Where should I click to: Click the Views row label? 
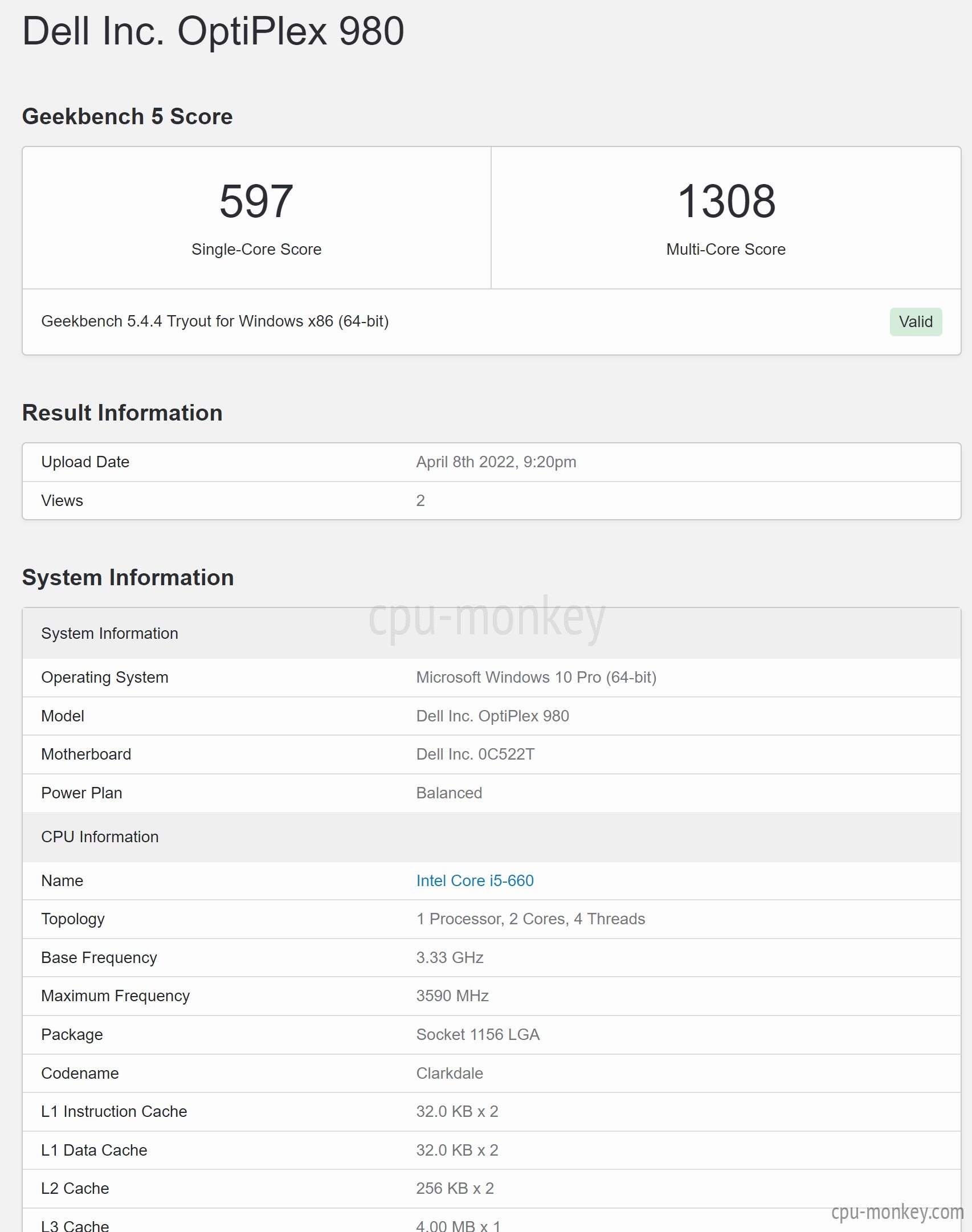(62, 500)
